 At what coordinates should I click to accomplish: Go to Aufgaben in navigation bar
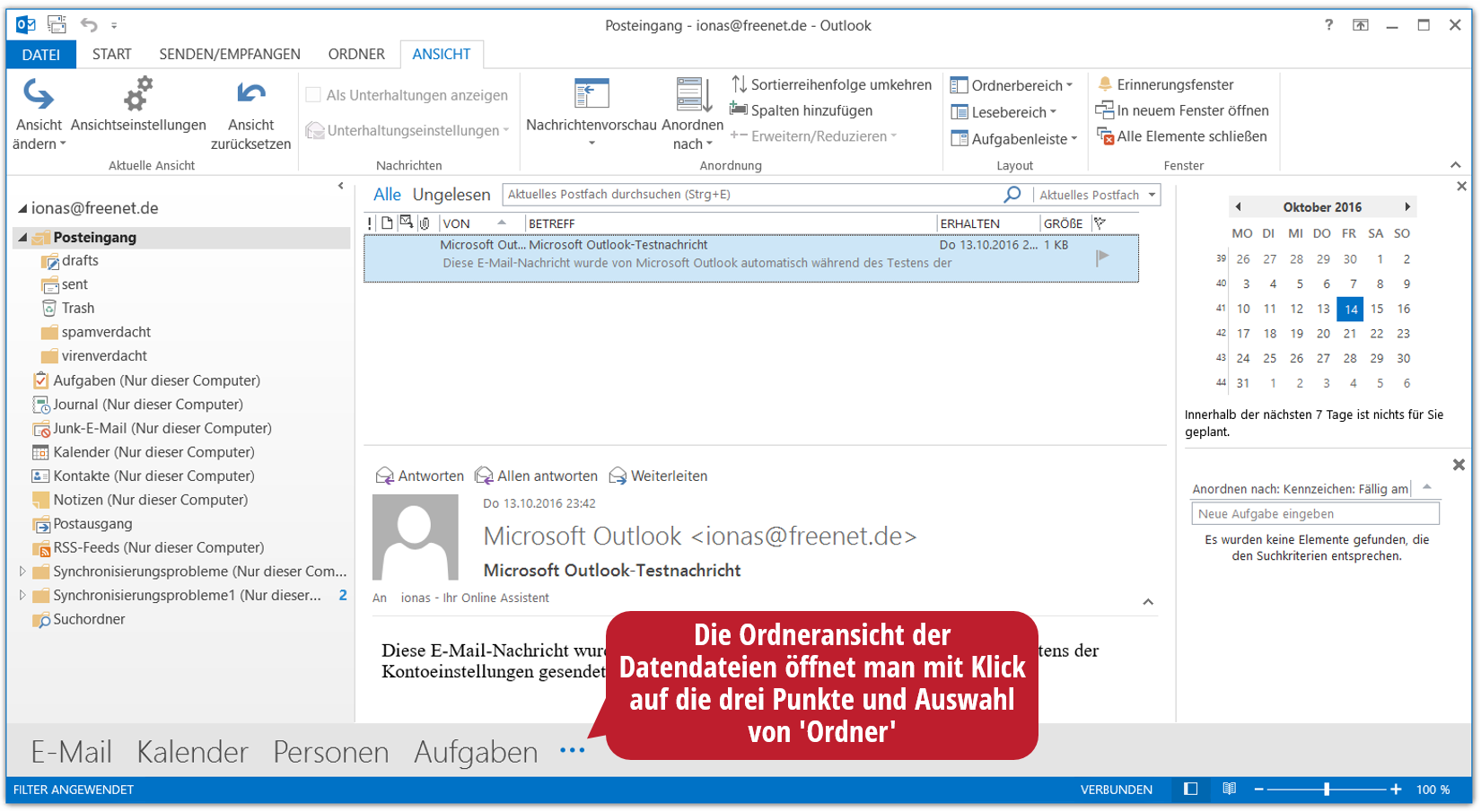476,752
